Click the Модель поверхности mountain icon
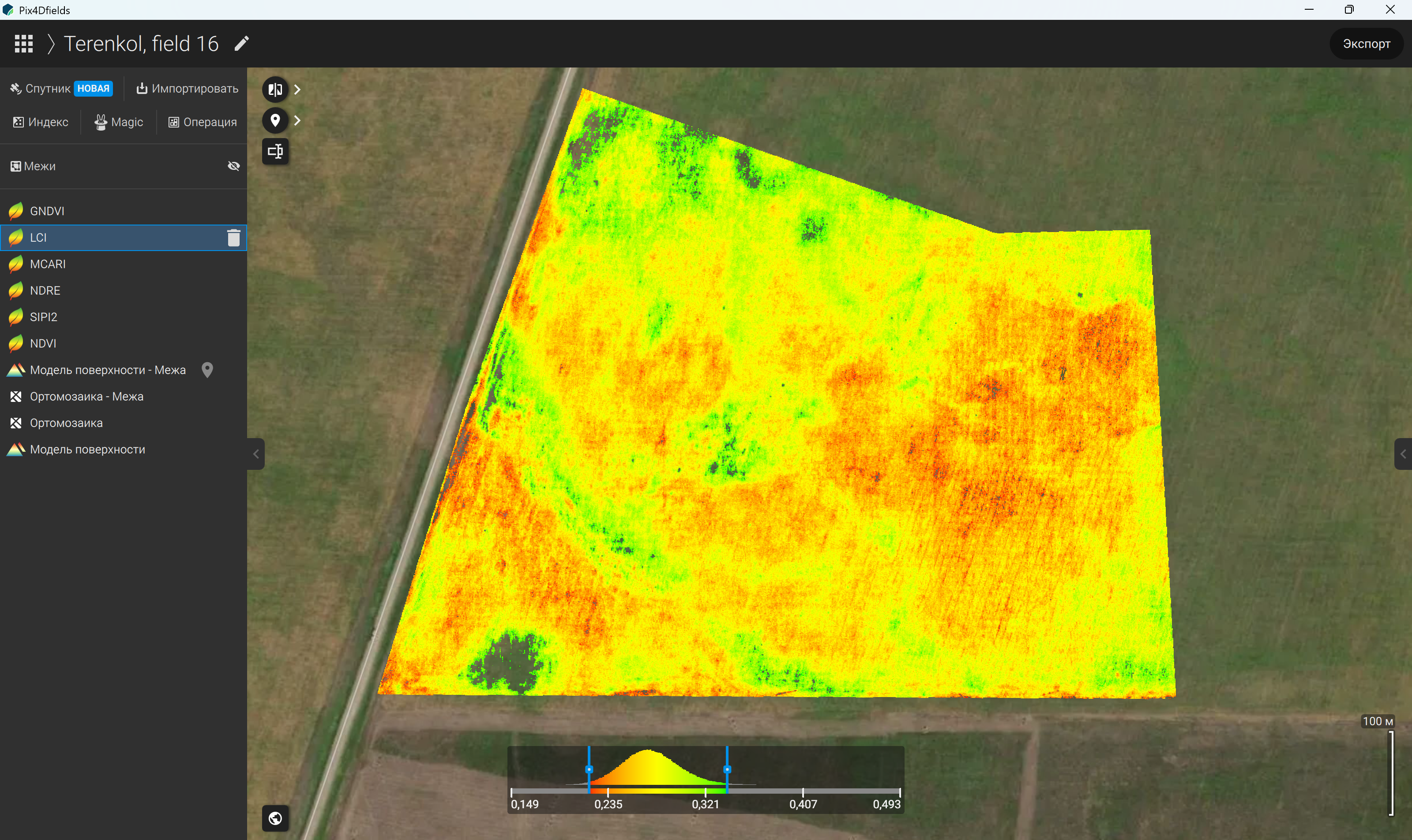Viewport: 1412px width, 840px height. (16, 450)
